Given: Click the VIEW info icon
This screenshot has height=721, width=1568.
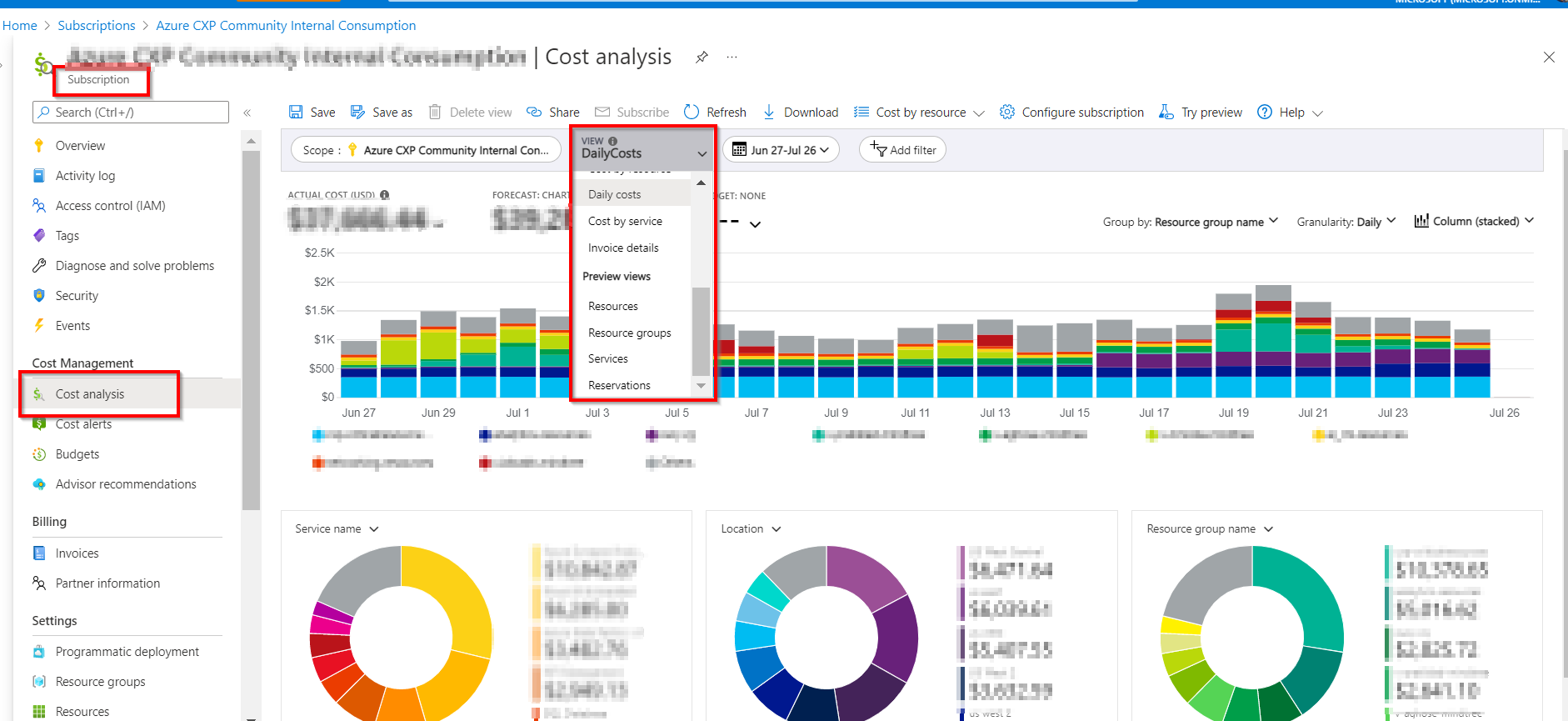Looking at the screenshot, I should (612, 141).
